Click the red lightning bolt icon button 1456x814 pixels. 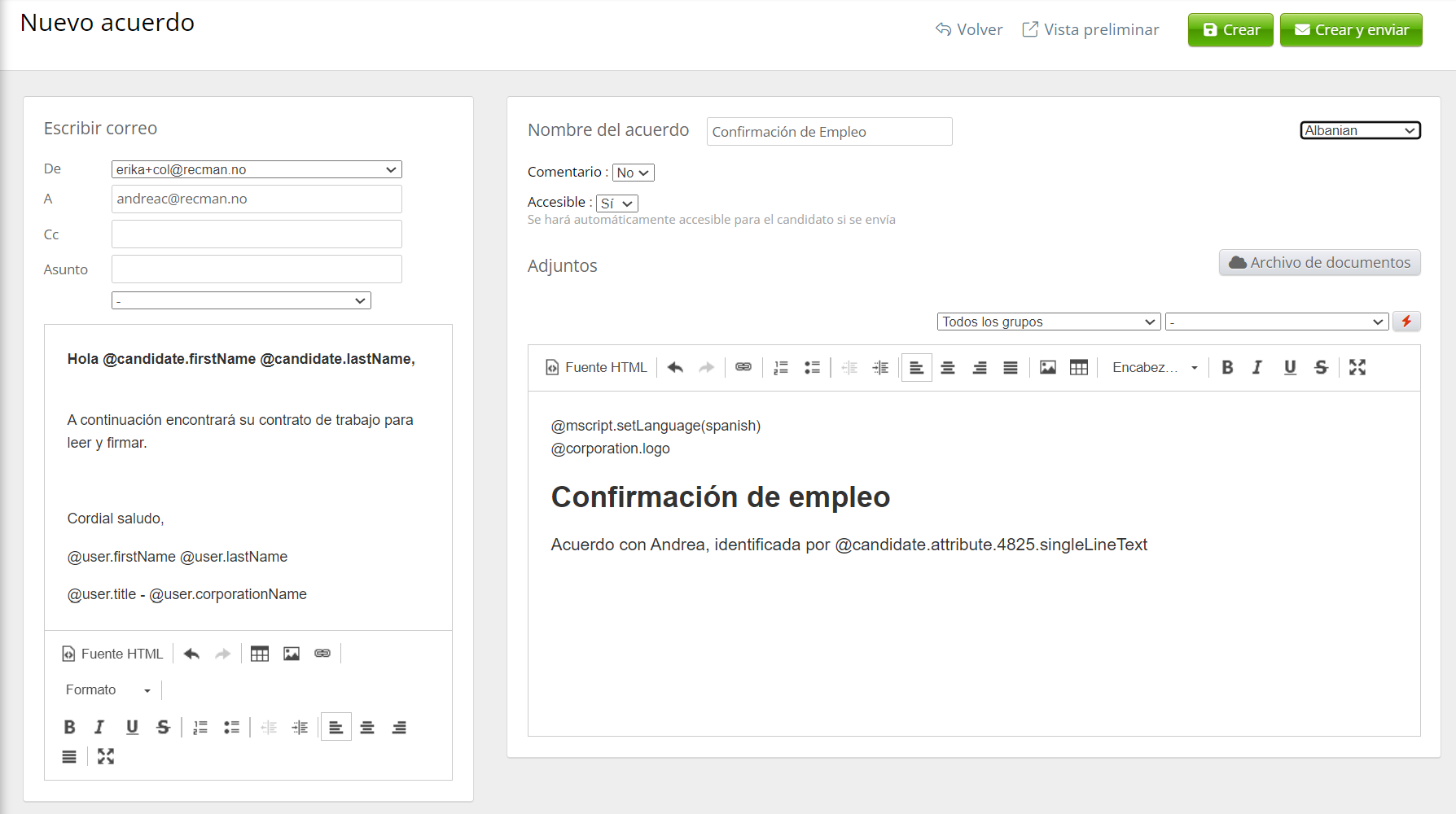tap(1406, 322)
